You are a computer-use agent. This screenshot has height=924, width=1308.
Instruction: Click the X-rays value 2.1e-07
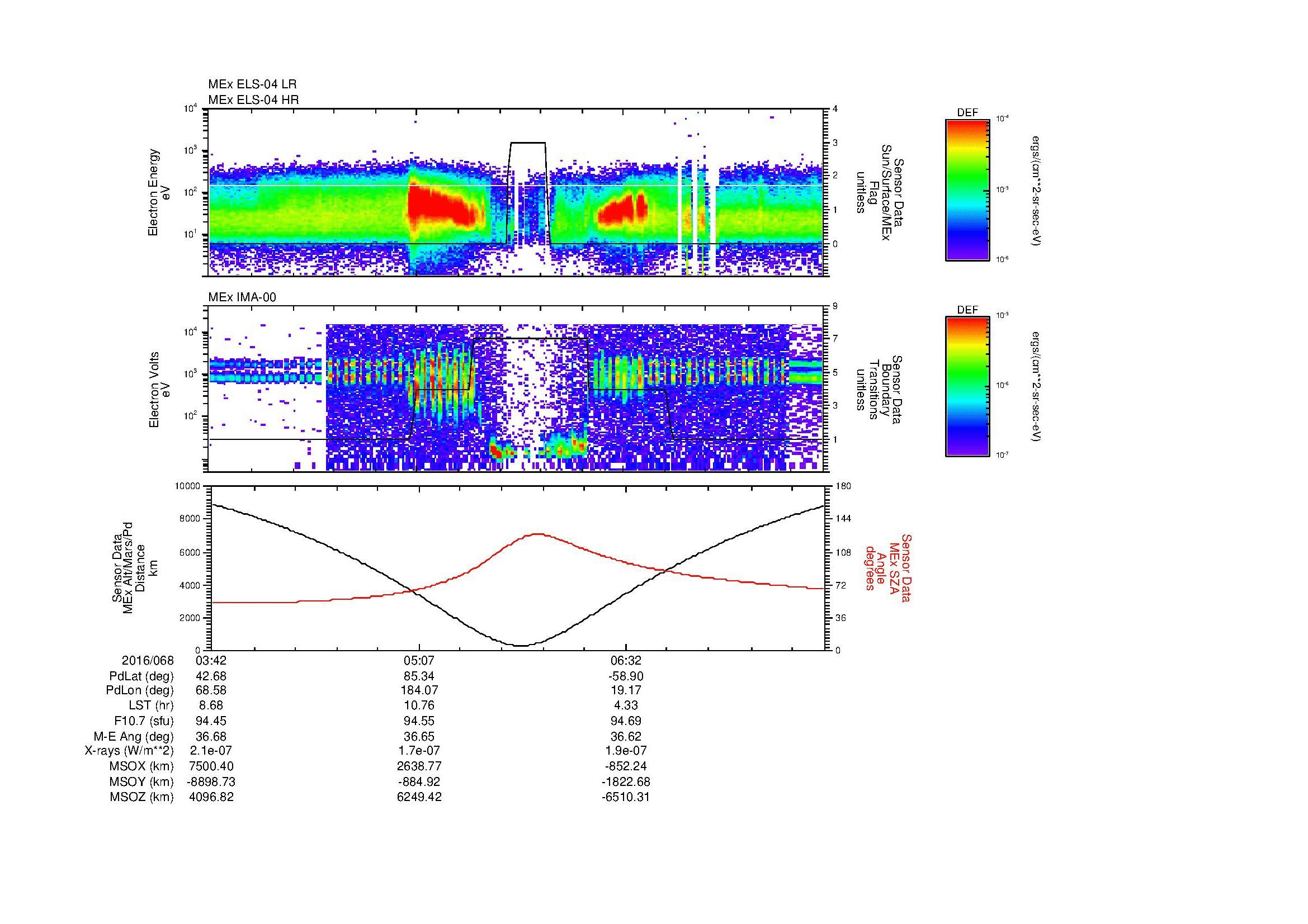click(x=211, y=751)
